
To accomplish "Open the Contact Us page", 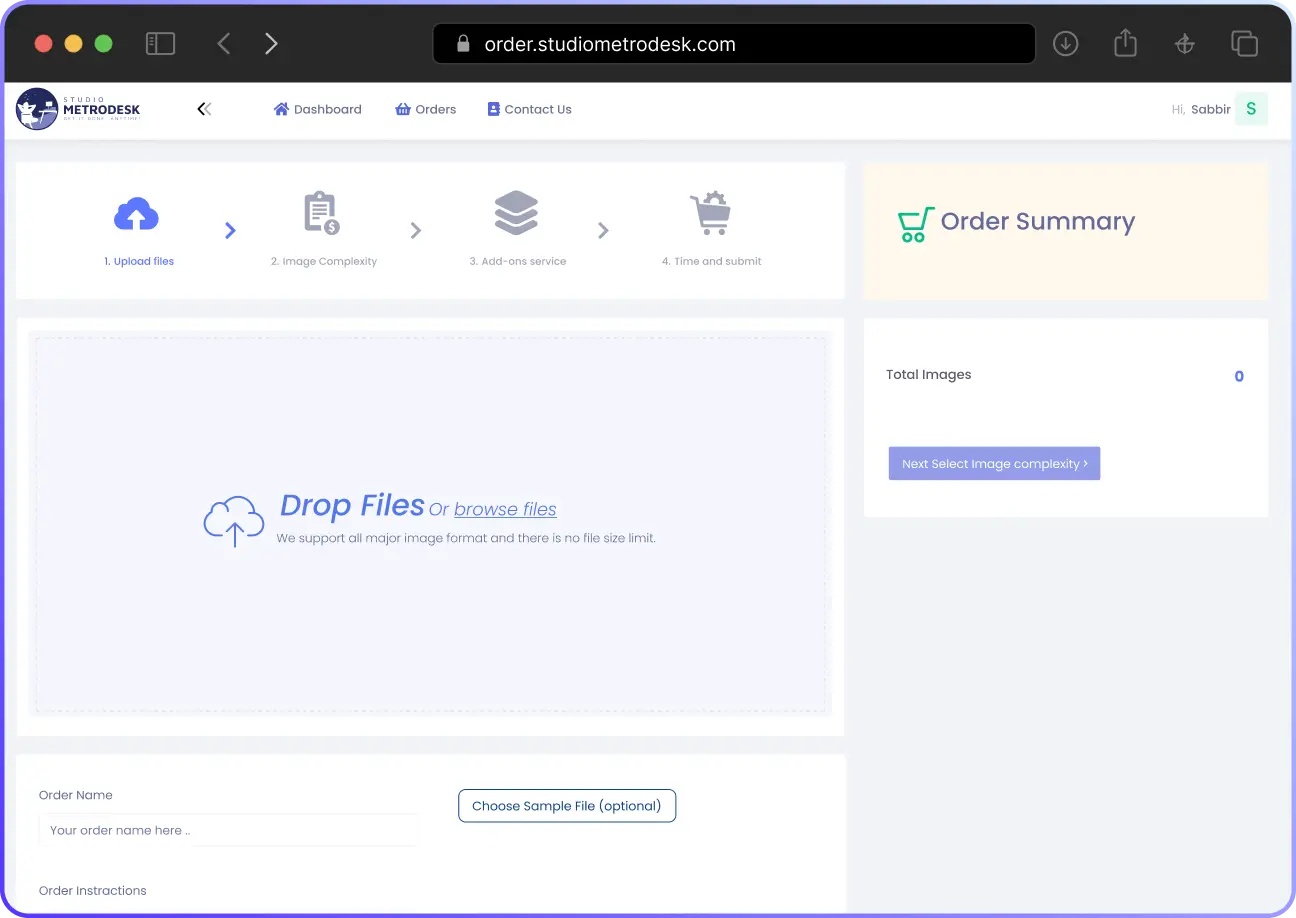I will [x=529, y=109].
